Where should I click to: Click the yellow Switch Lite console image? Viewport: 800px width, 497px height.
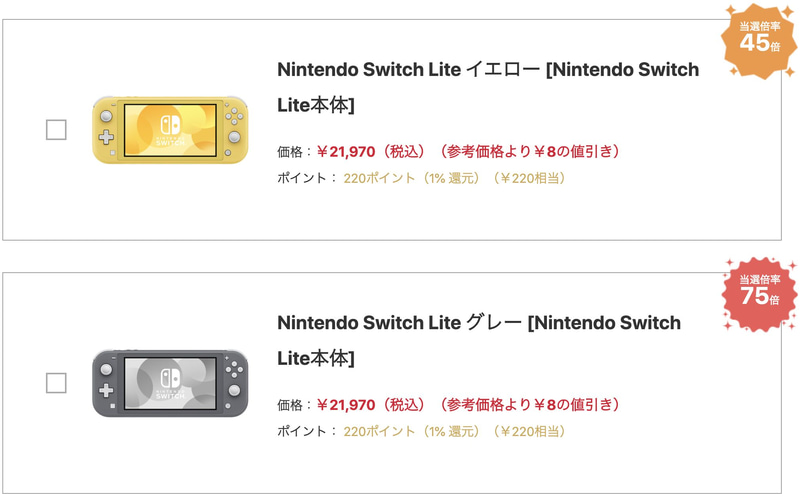[x=170, y=129]
